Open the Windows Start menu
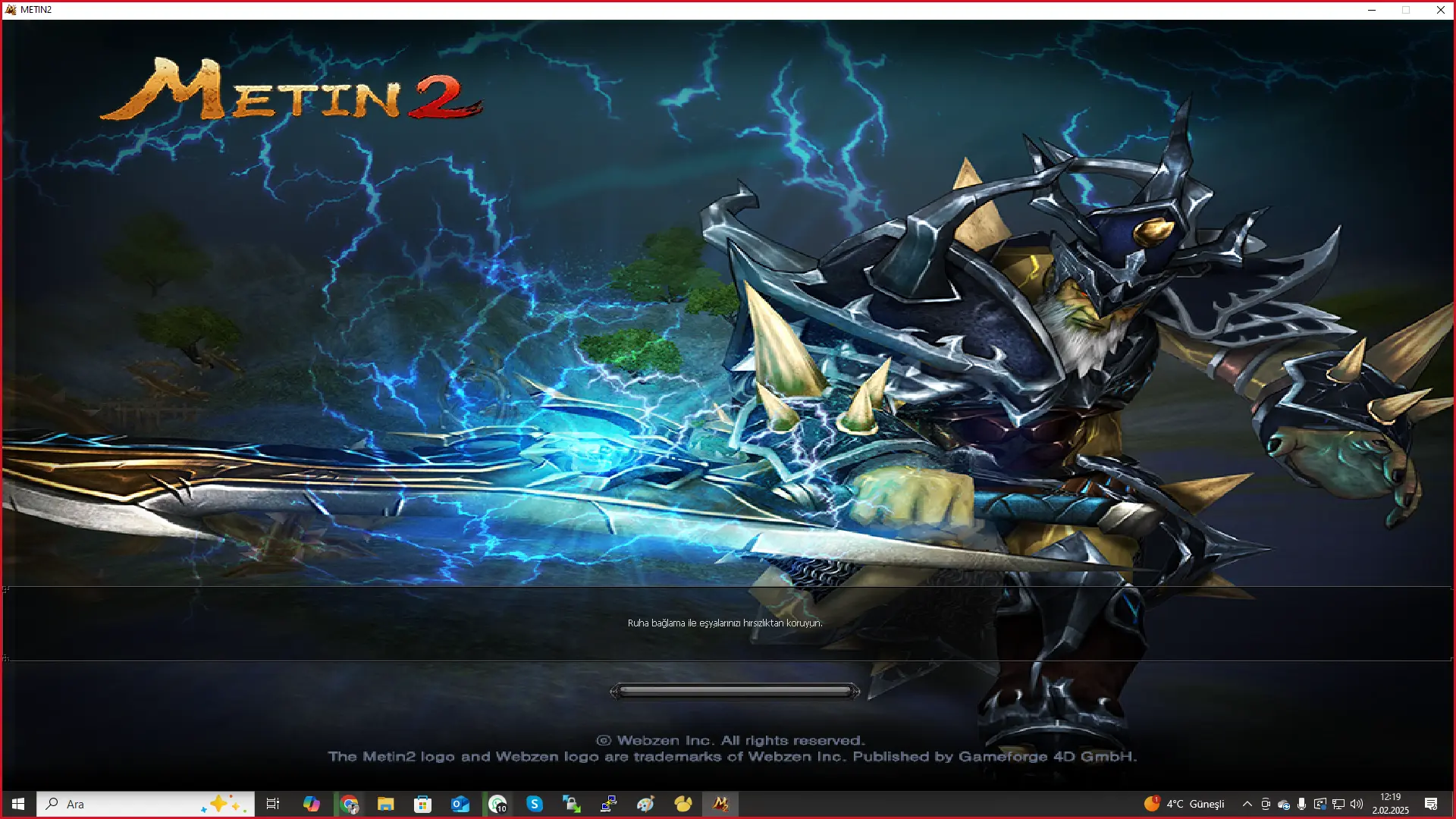1456x819 pixels. pos(18,804)
